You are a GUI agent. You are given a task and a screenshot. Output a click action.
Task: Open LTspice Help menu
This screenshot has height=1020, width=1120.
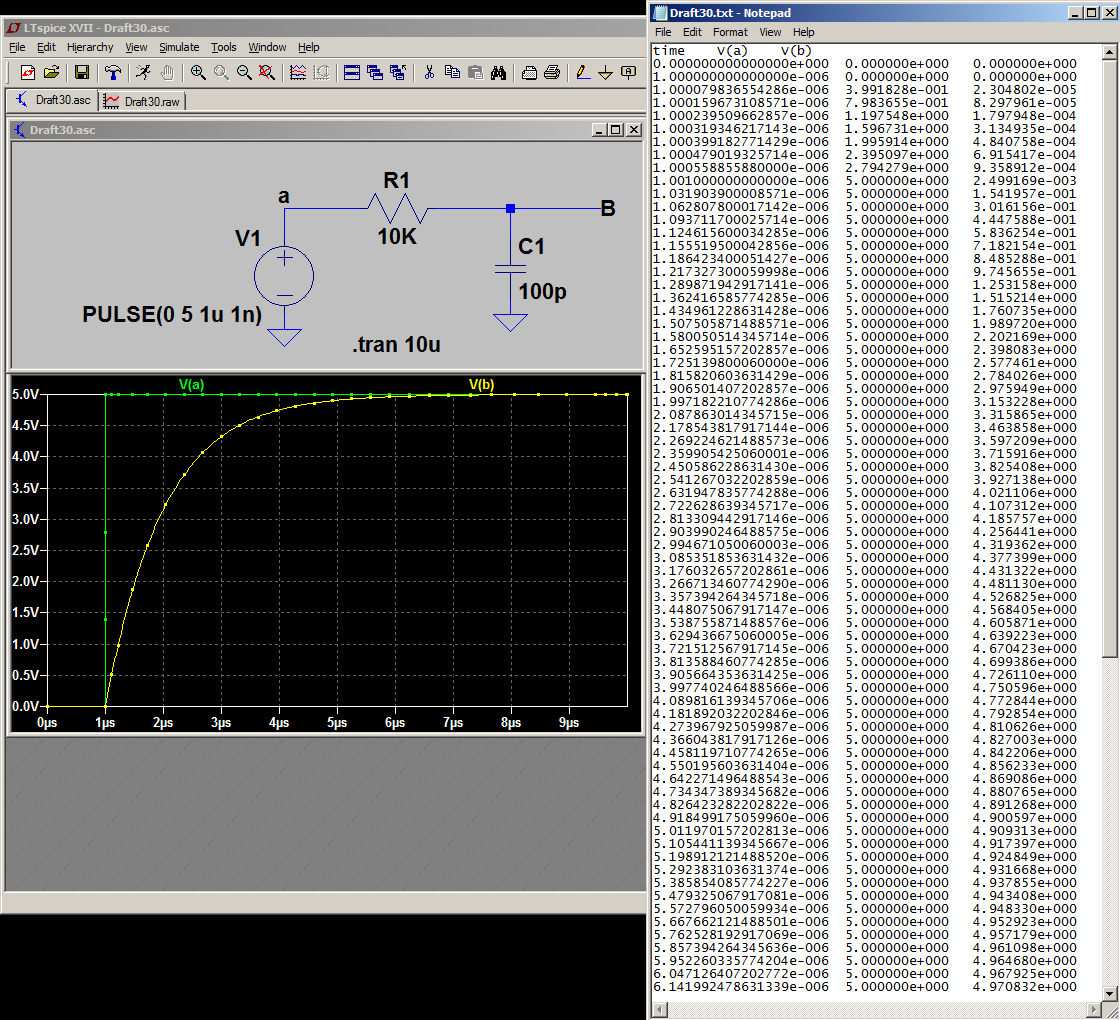[x=309, y=47]
